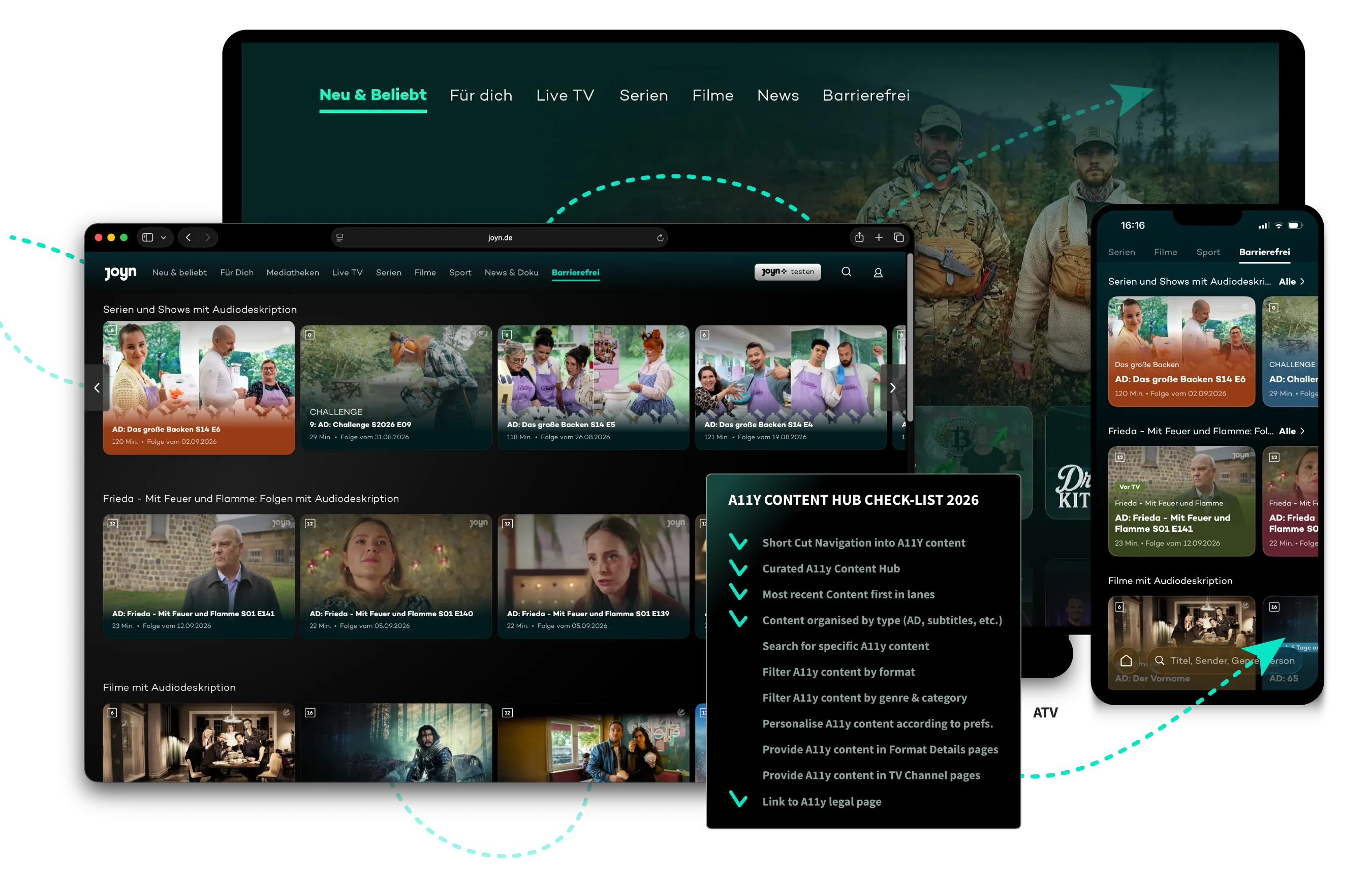Open Für Dich in web nav
The width and height of the screenshot is (1372, 877).
[236, 273]
